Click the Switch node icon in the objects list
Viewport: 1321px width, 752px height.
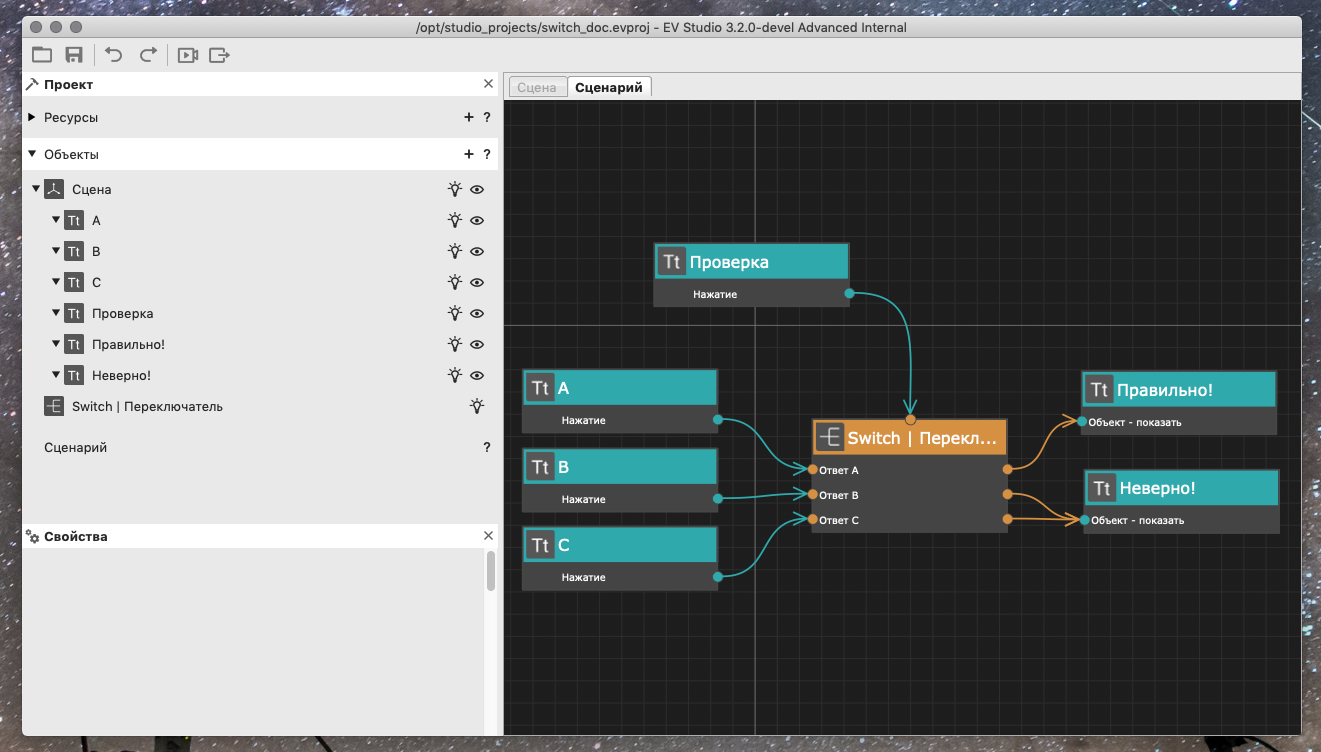tap(53, 406)
